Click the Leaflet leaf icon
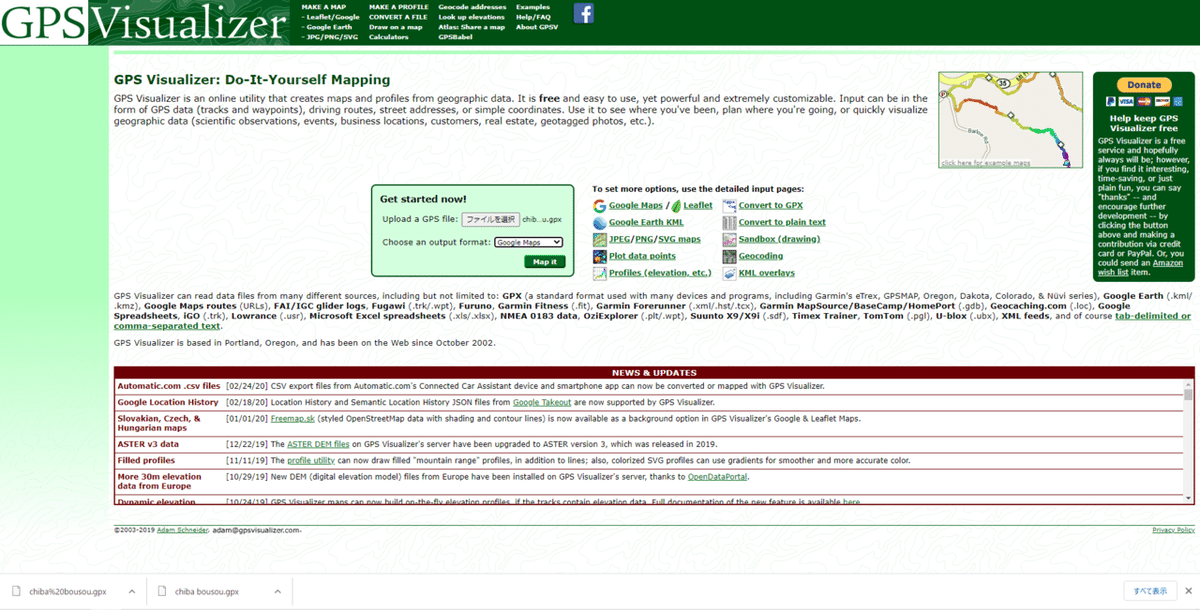The height and width of the screenshot is (610, 1200). tap(675, 206)
